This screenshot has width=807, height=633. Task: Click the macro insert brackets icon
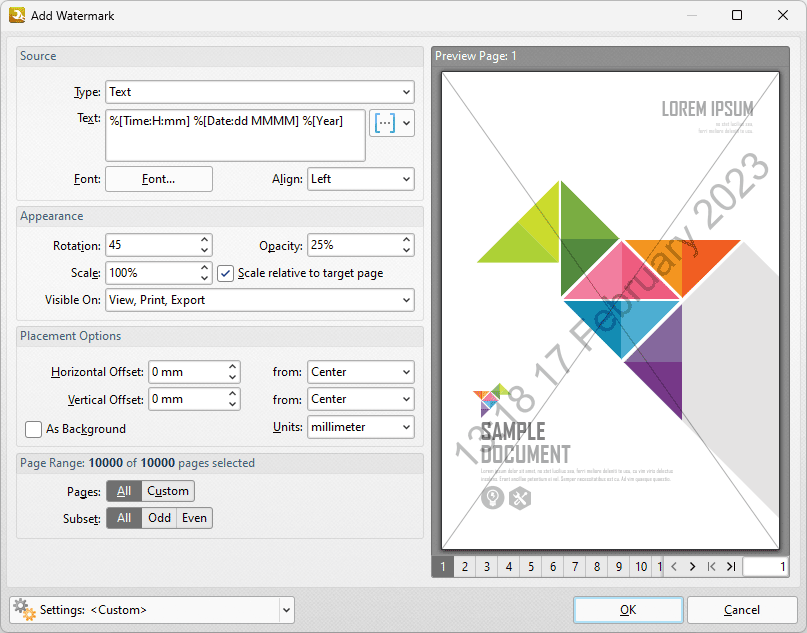(384, 123)
